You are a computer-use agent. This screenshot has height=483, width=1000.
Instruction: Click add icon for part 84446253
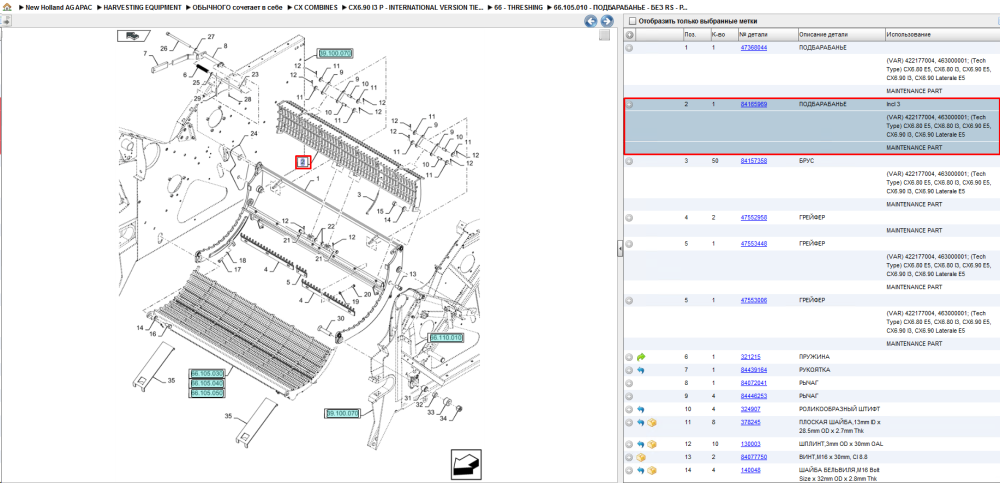(629, 396)
